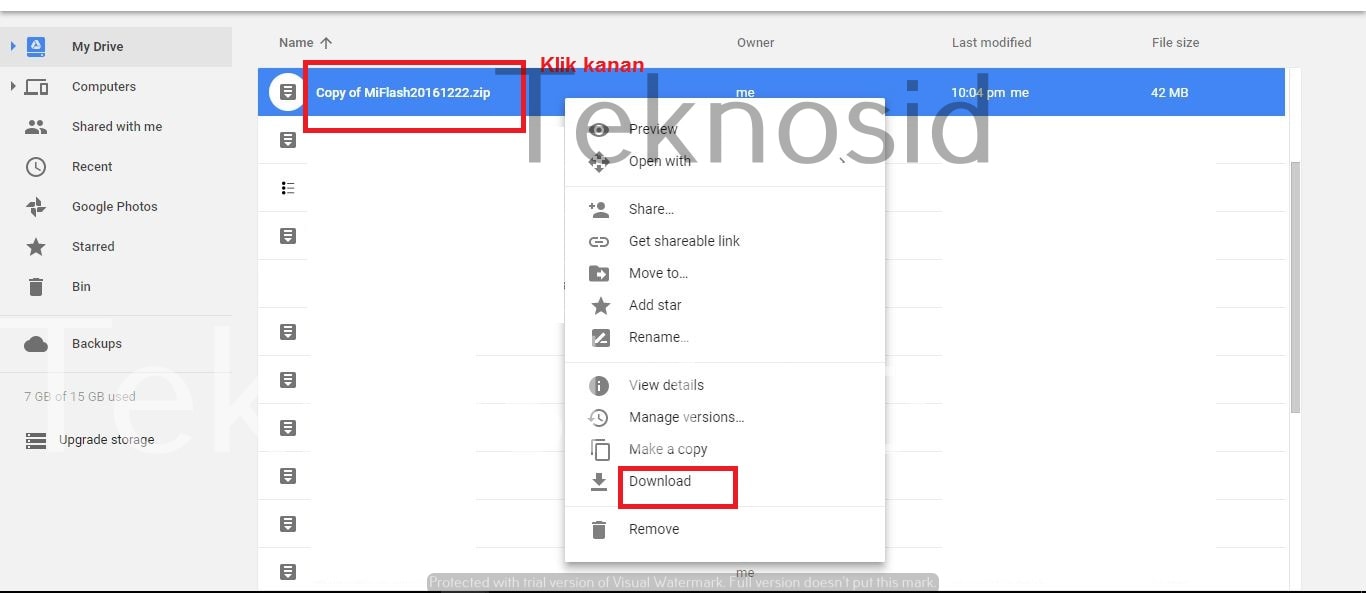
Task: Click the Last modified column header
Action: tap(991, 43)
